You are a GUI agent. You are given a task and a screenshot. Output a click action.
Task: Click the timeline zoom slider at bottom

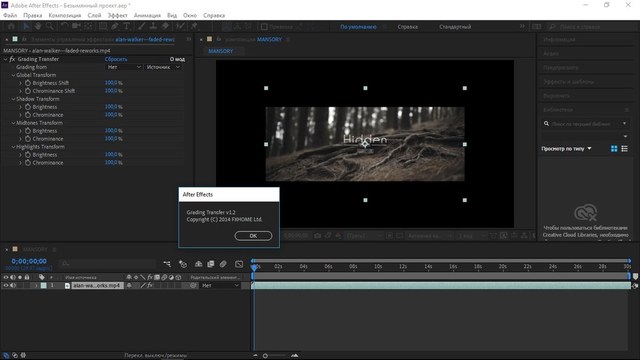coord(265,356)
